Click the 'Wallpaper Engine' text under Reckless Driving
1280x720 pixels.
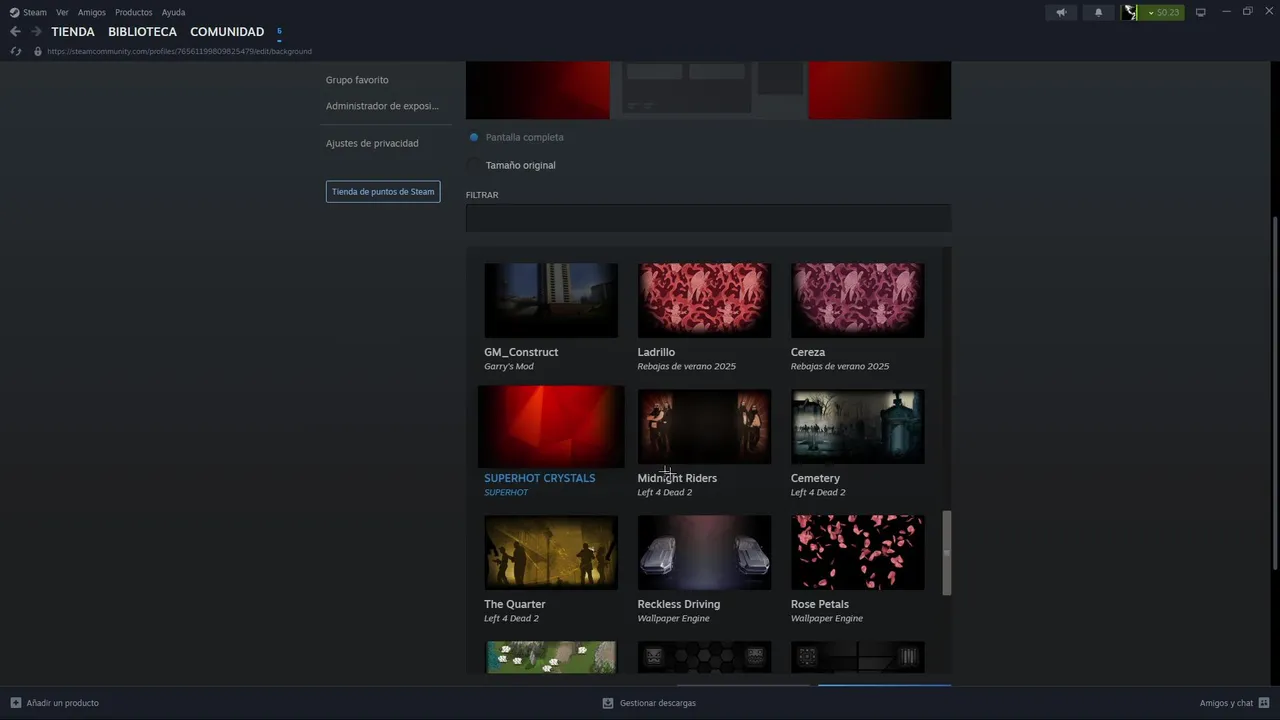[x=673, y=618]
